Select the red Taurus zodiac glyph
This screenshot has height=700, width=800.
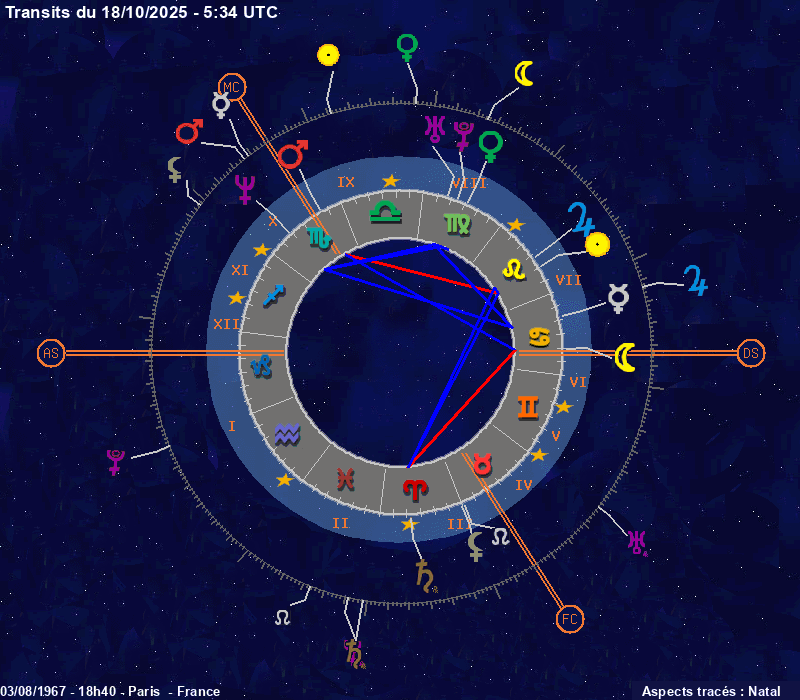coord(483,463)
